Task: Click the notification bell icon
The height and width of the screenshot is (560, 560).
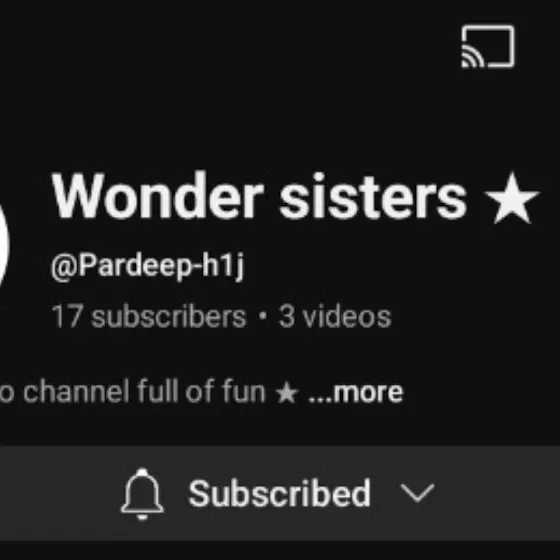Action: click(142, 494)
